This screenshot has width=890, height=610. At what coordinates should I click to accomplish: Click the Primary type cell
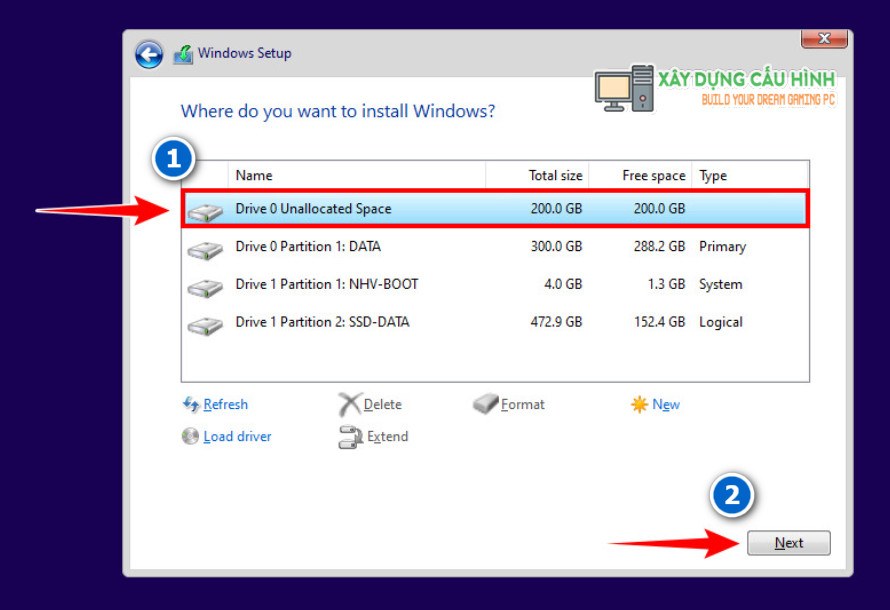click(723, 247)
